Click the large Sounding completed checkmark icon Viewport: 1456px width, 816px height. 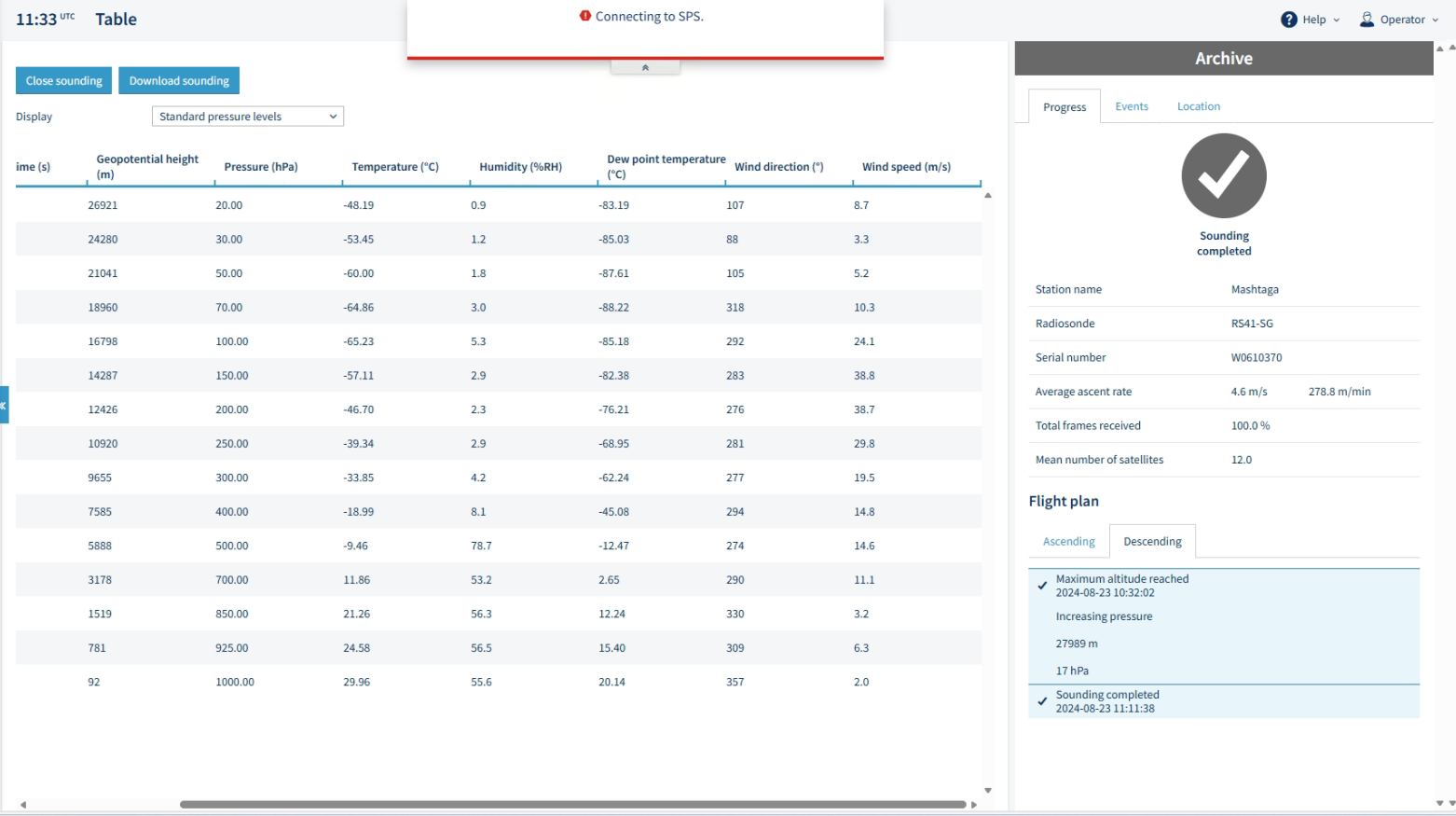point(1224,175)
